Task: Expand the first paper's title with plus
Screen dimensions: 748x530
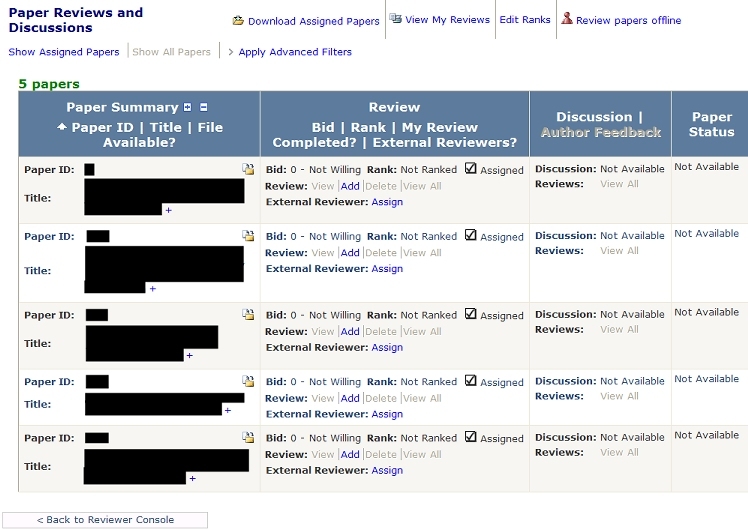Action: [x=168, y=210]
